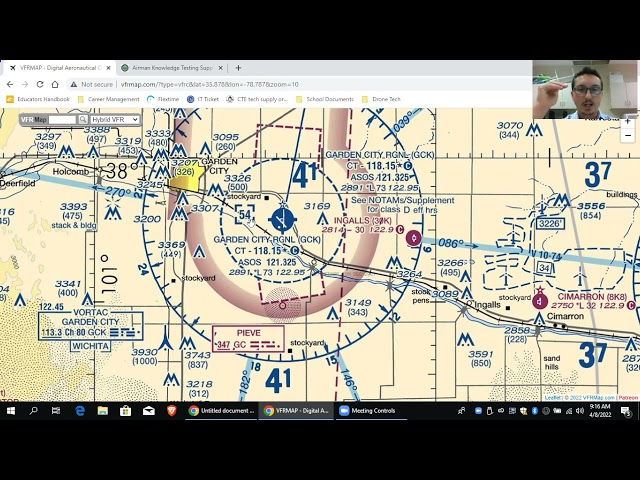
Task: Click the VFR Map logo
Action: pyautogui.click(x=33, y=119)
